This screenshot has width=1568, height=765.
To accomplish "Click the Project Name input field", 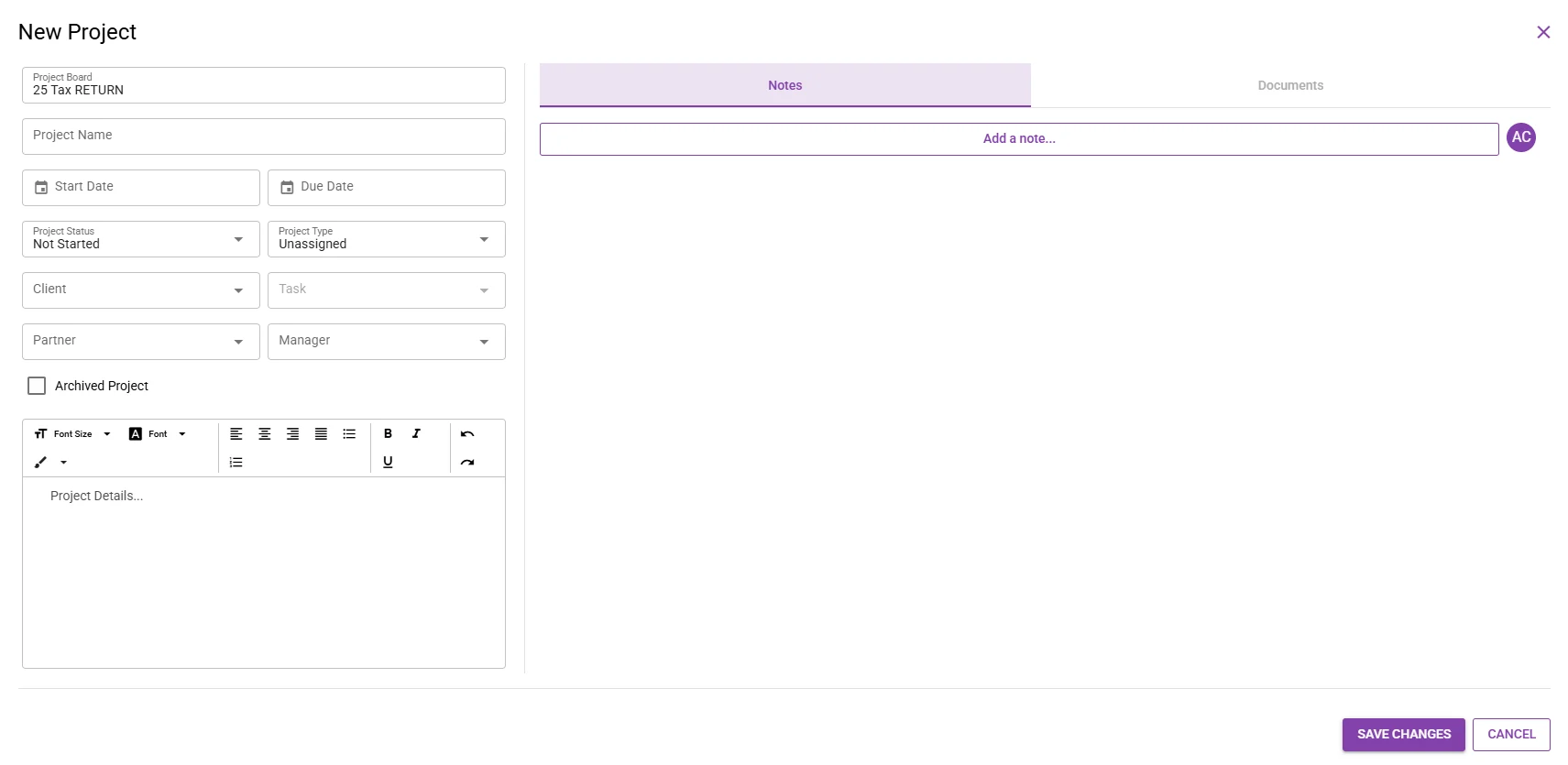I will point(264,137).
